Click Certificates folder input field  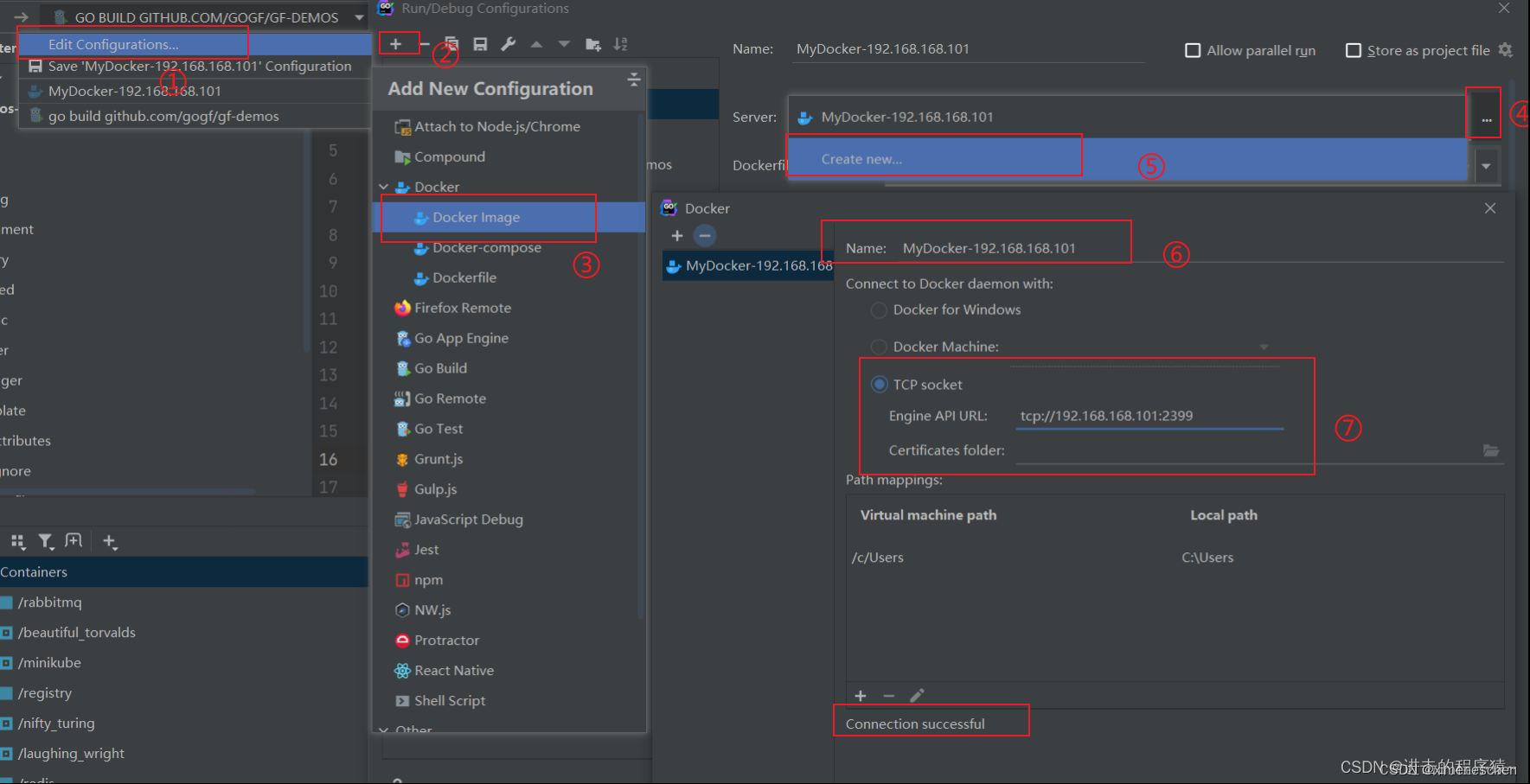point(1247,450)
